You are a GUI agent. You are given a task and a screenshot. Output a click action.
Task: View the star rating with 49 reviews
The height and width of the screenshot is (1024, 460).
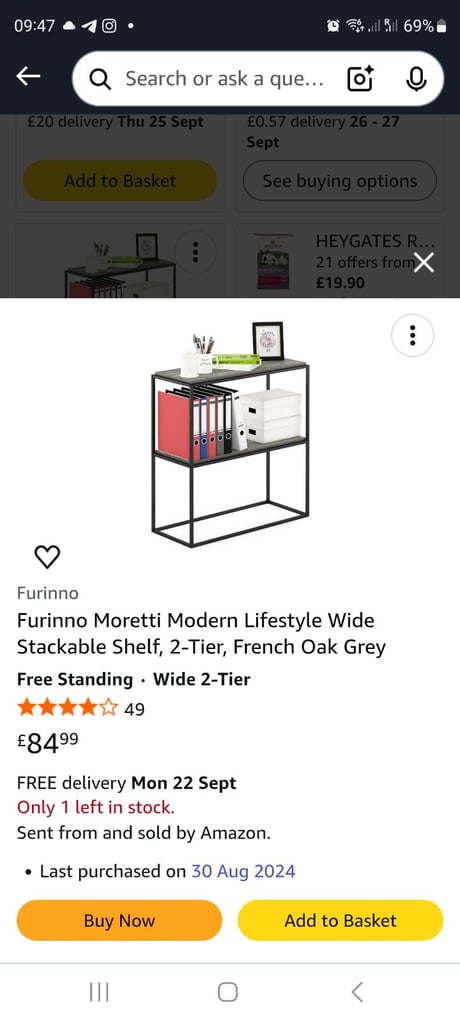coord(81,708)
